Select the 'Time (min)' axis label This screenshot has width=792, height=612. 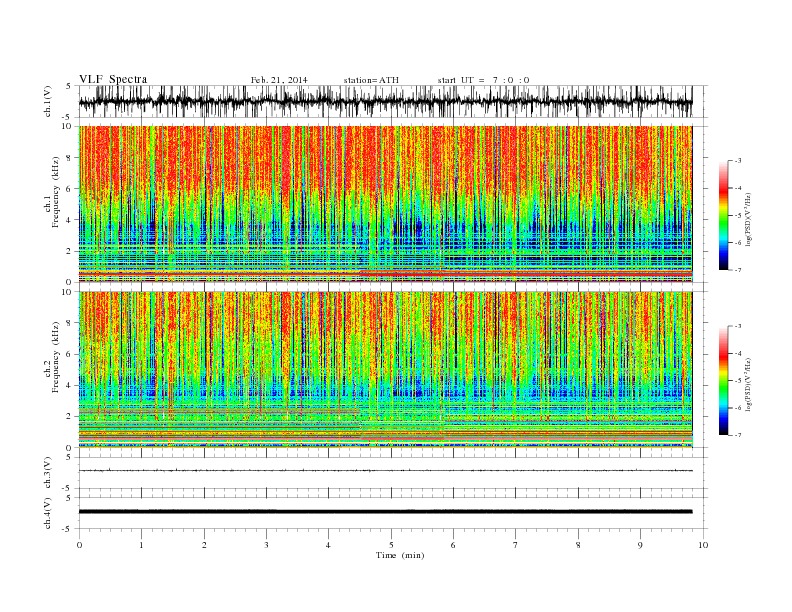(x=400, y=555)
